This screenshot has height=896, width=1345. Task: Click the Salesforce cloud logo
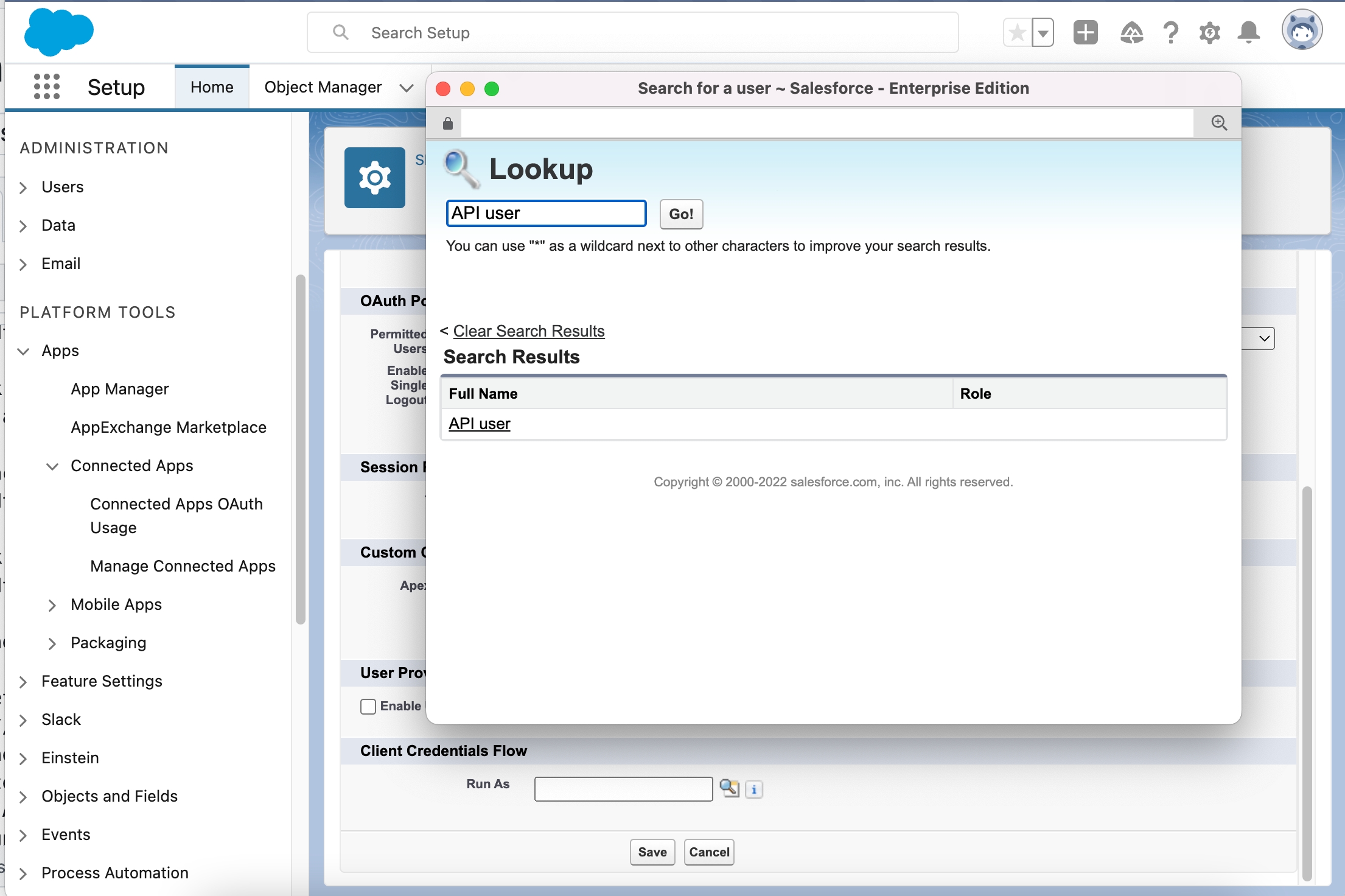[x=58, y=32]
